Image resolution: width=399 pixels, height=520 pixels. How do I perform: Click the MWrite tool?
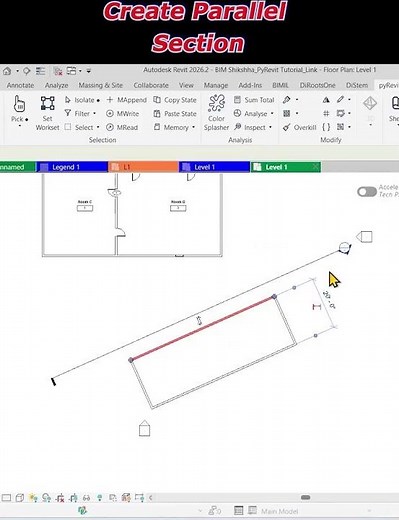[x=122, y=114]
